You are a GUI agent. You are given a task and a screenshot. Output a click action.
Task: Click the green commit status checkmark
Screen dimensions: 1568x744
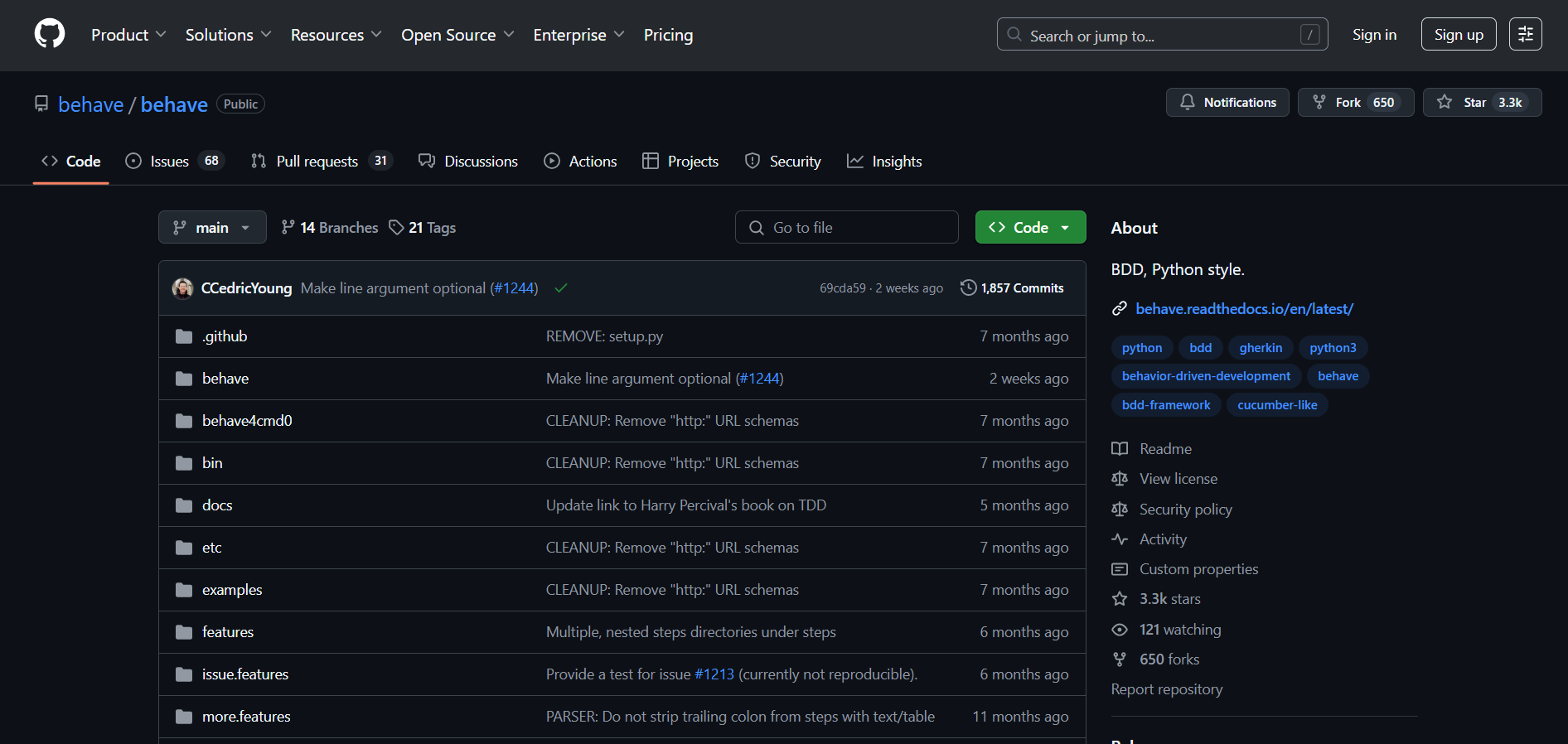coord(561,288)
